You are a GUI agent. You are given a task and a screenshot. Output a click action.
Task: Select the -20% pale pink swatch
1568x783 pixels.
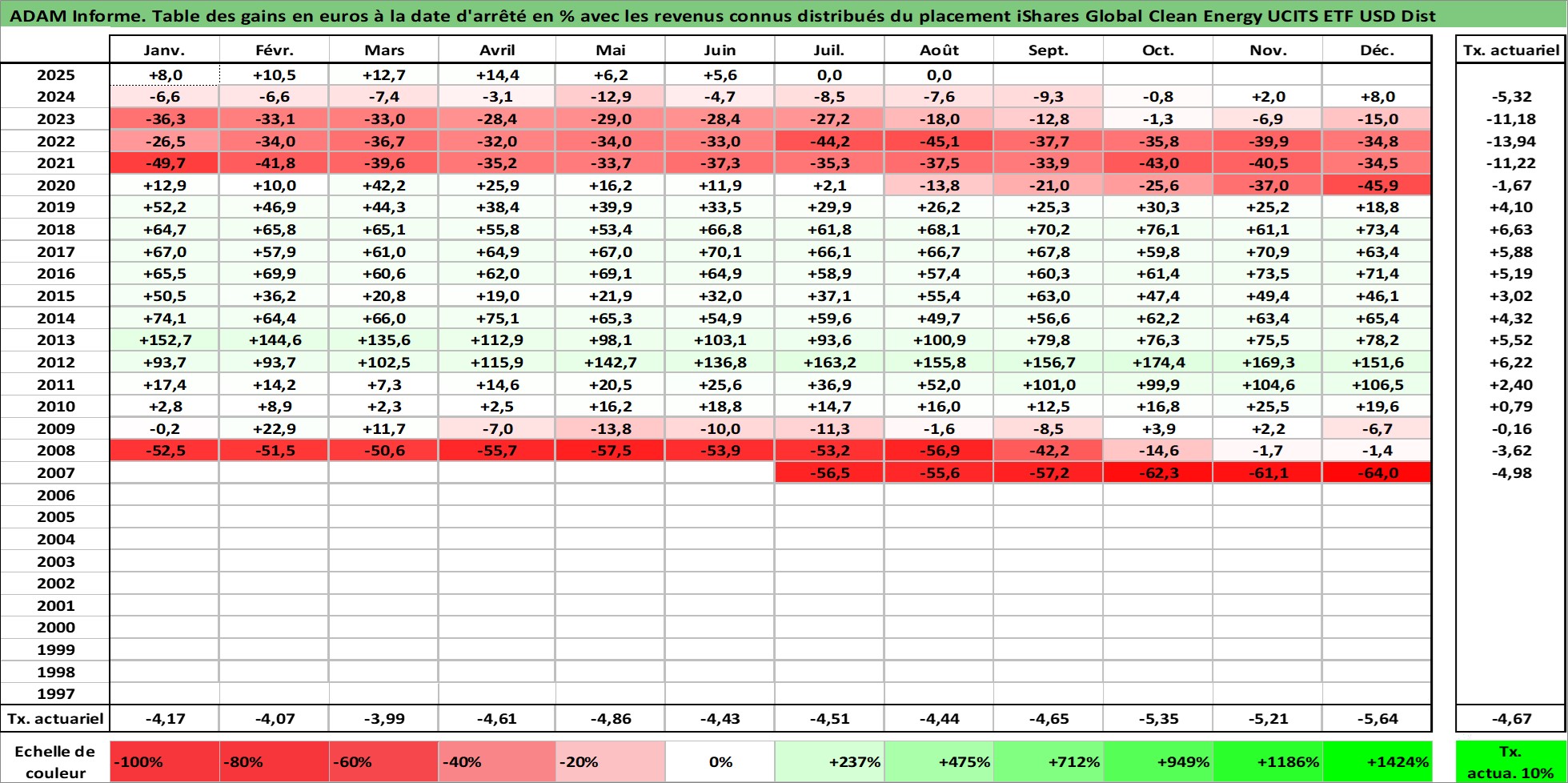point(610,761)
